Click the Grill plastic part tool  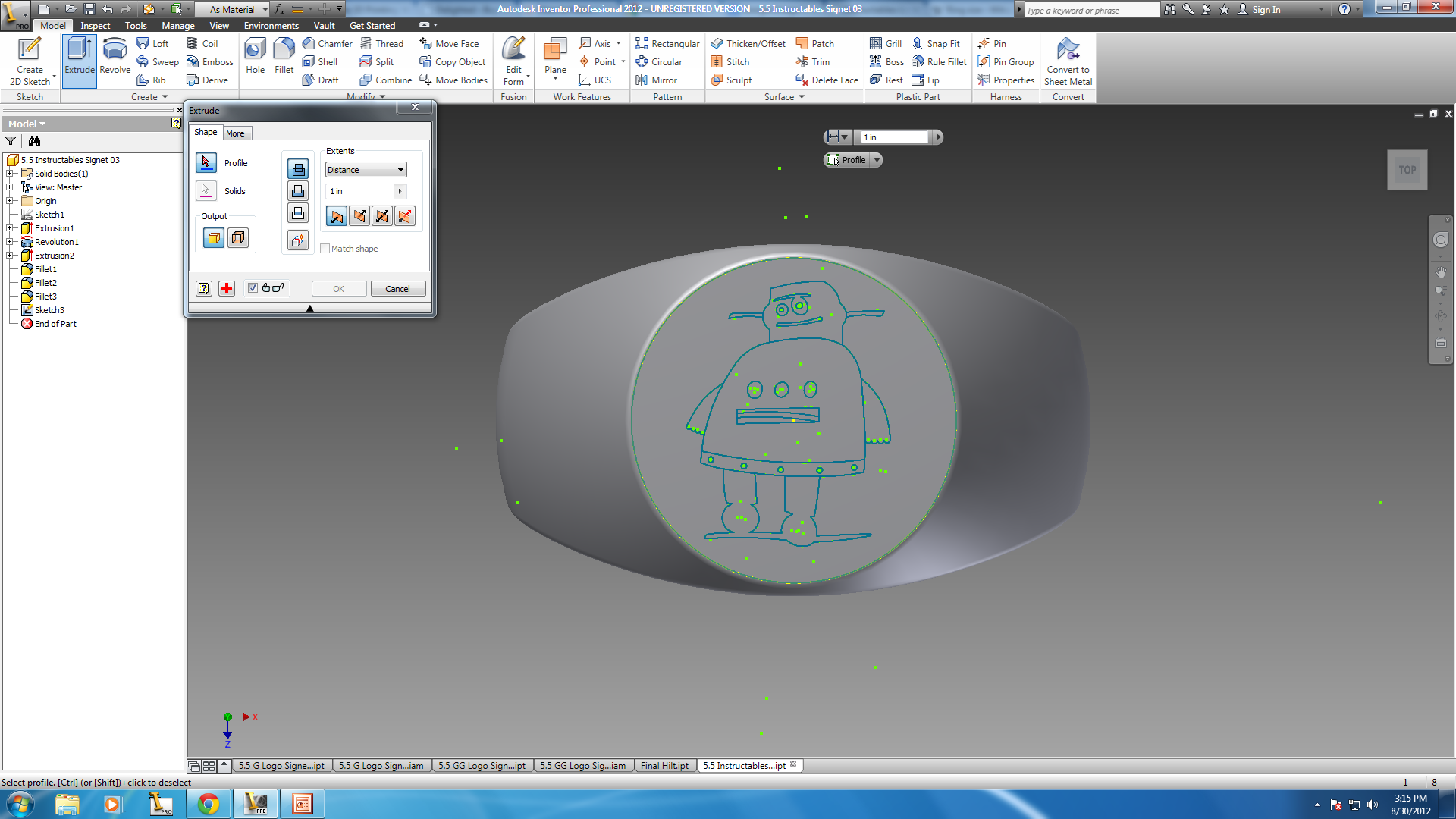pos(885,43)
